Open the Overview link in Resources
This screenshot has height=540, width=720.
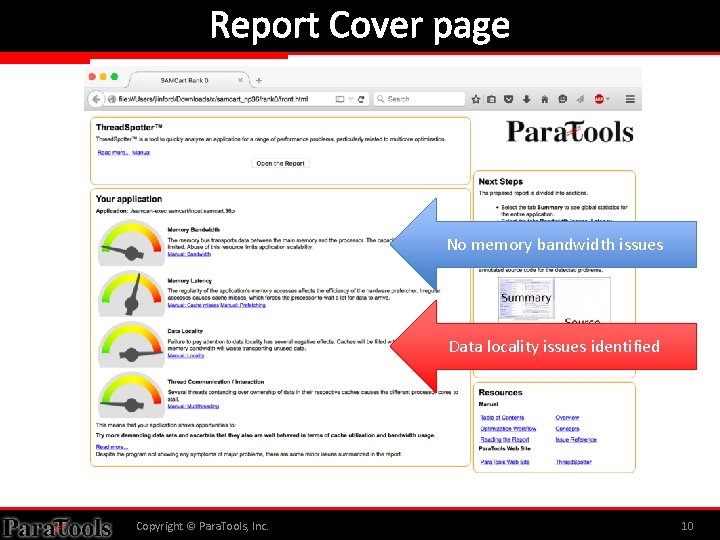tap(567, 417)
